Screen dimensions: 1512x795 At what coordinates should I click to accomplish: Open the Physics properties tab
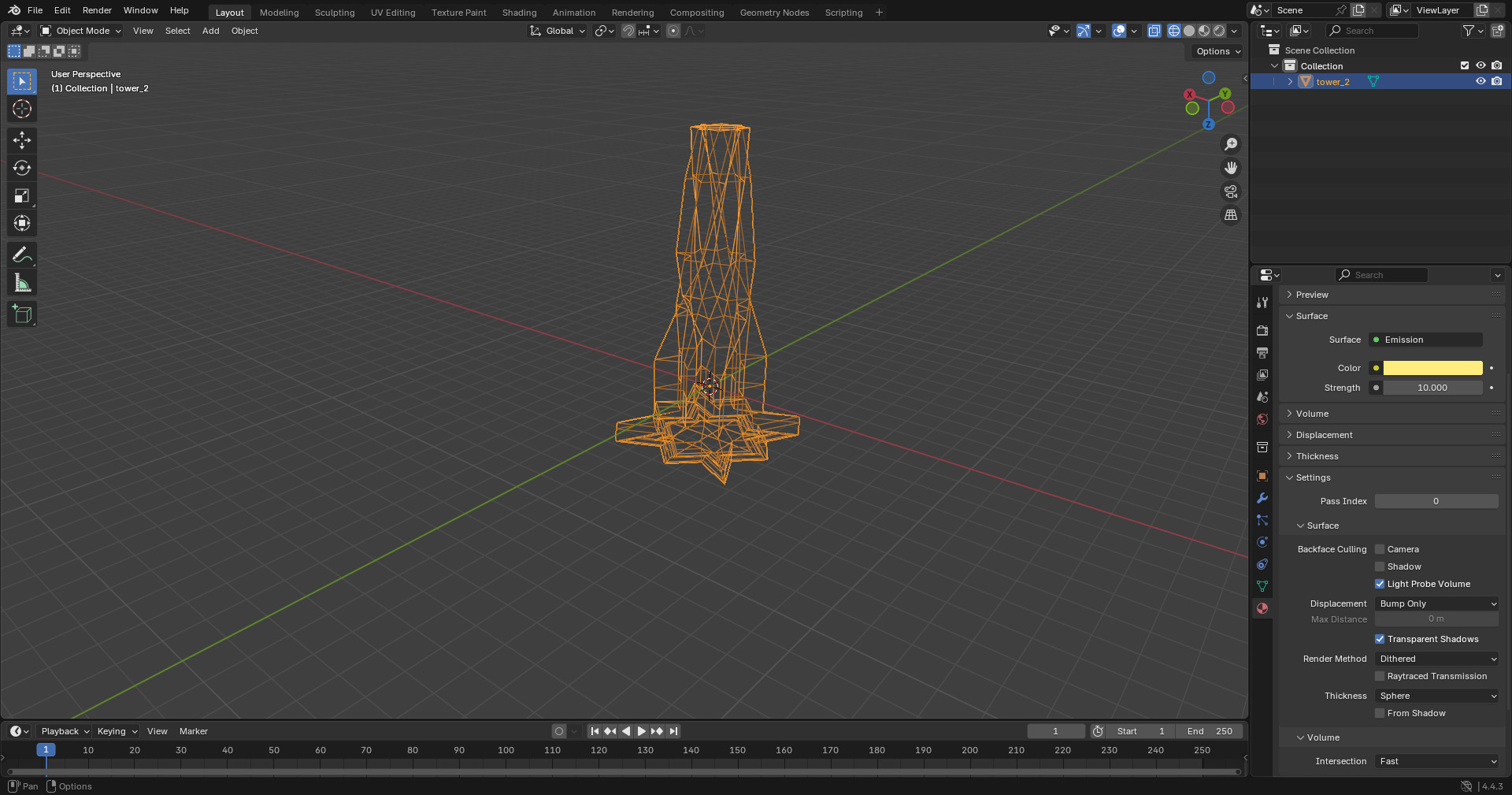click(1262, 542)
